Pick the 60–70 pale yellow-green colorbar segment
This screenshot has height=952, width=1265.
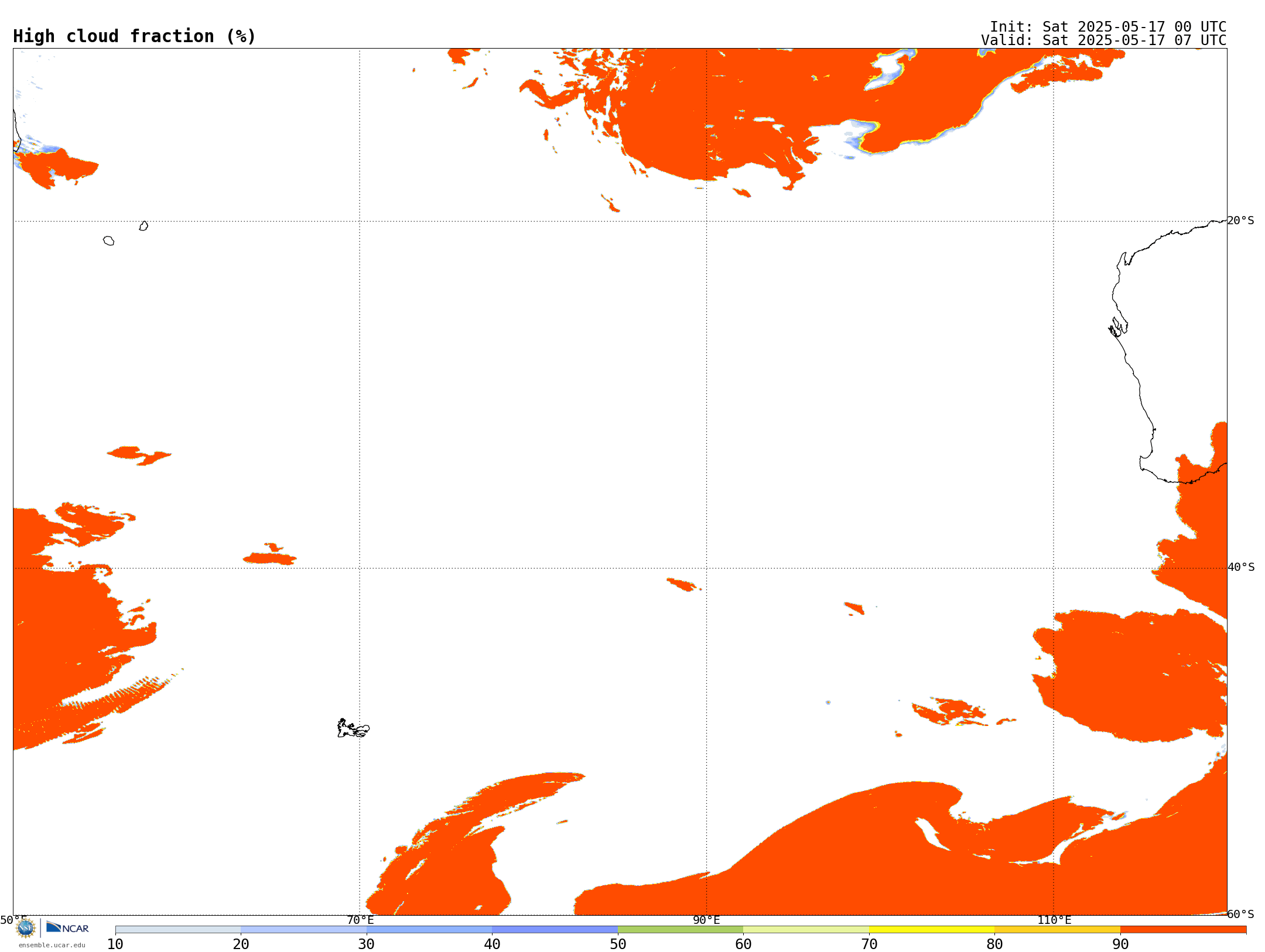806,930
